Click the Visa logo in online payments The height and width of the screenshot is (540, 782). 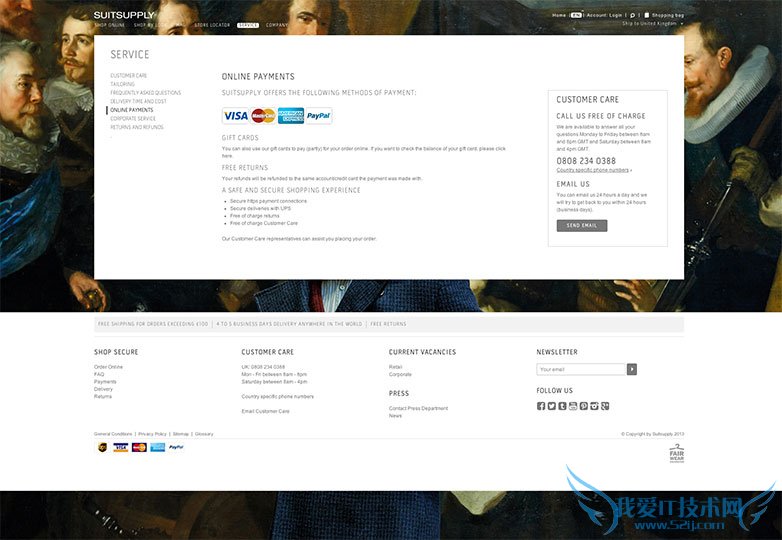(x=235, y=116)
